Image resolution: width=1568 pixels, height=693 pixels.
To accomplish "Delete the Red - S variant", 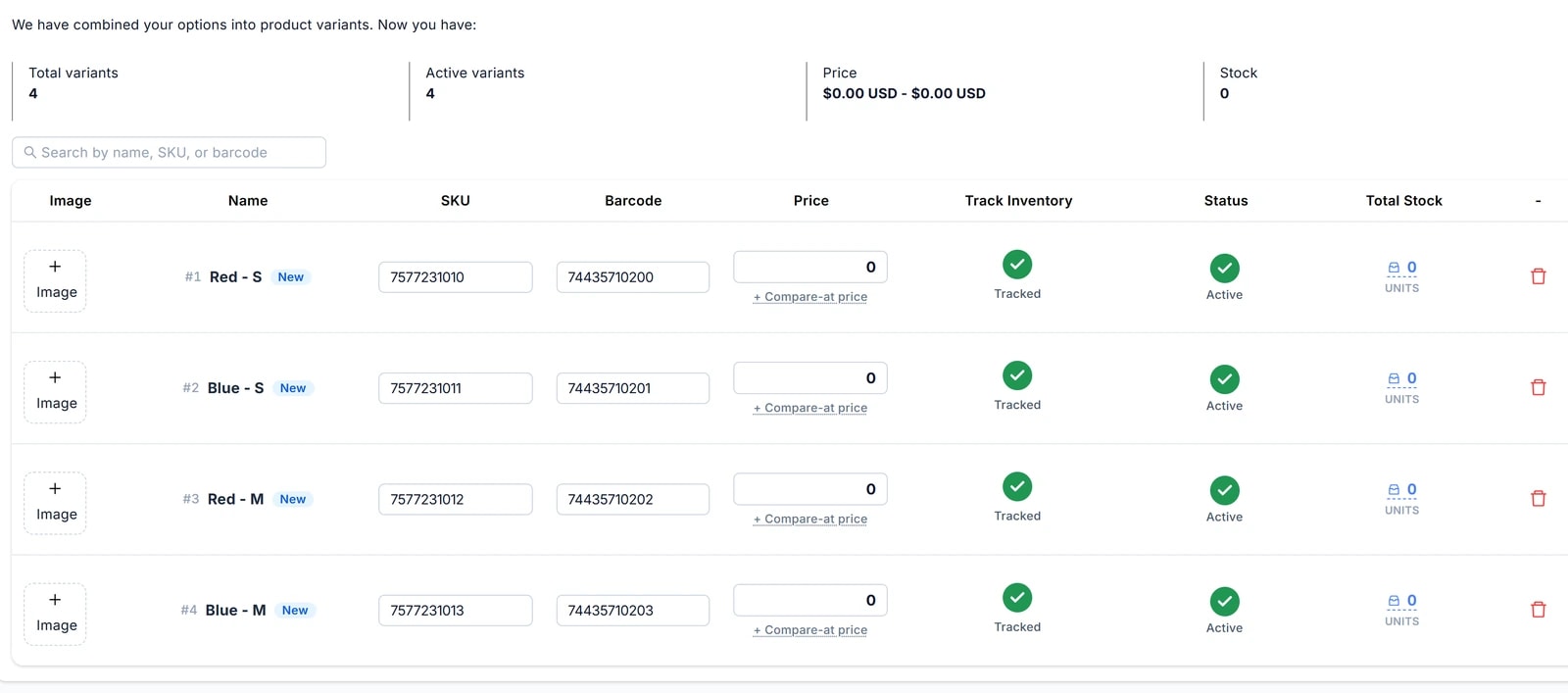I will (x=1539, y=276).
